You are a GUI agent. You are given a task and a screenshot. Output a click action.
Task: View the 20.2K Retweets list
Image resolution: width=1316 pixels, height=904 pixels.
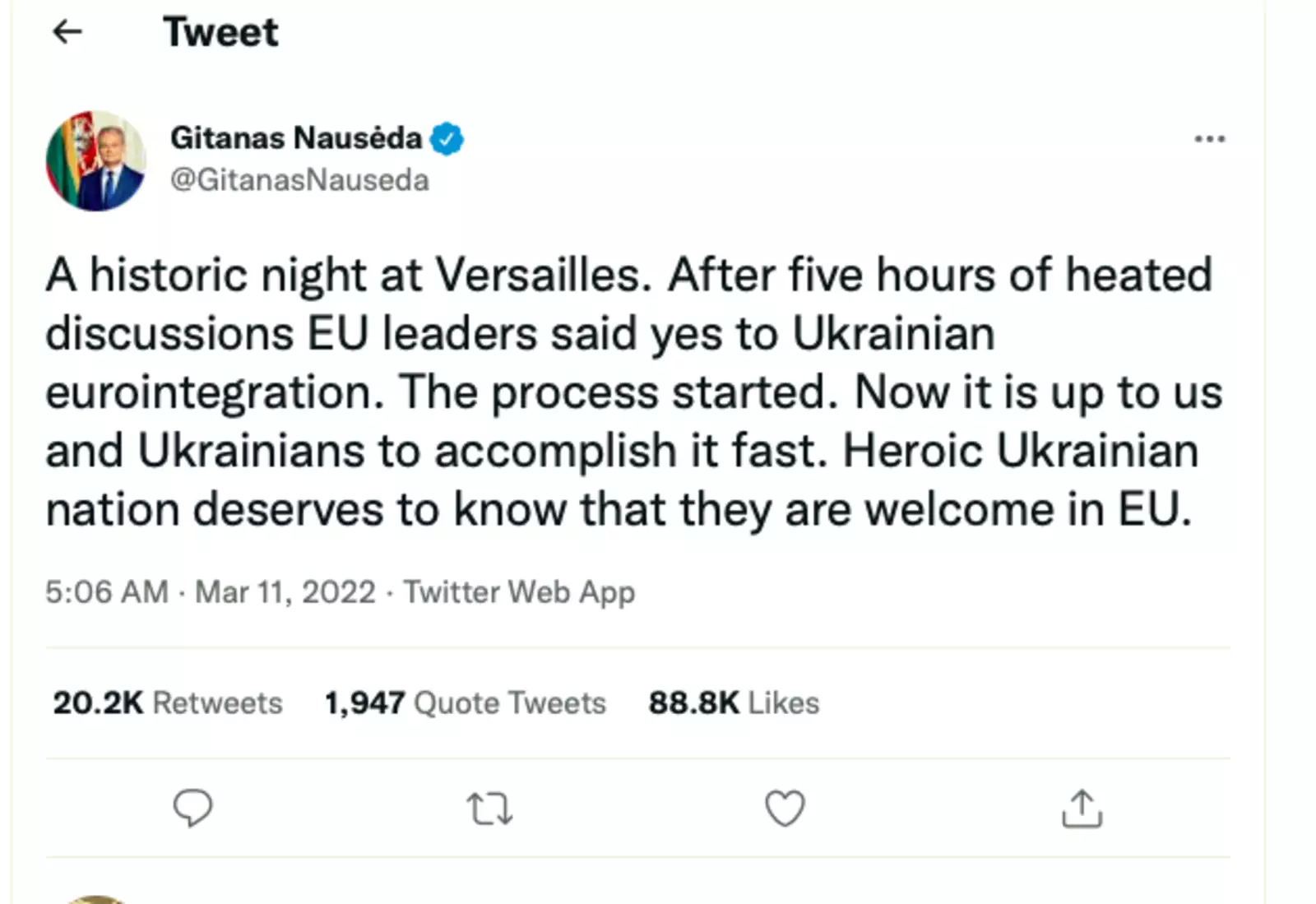[168, 703]
